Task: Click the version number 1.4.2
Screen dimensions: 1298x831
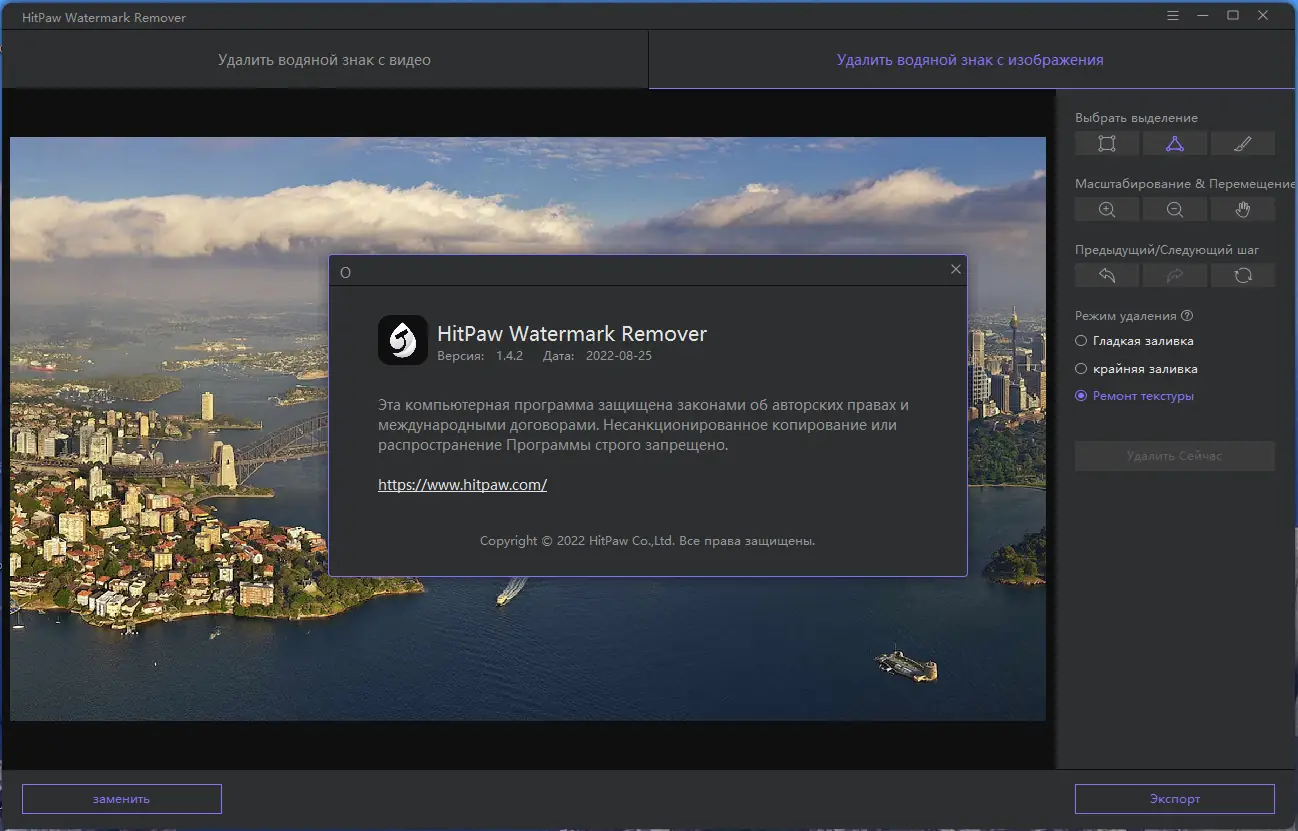Action: (510, 356)
